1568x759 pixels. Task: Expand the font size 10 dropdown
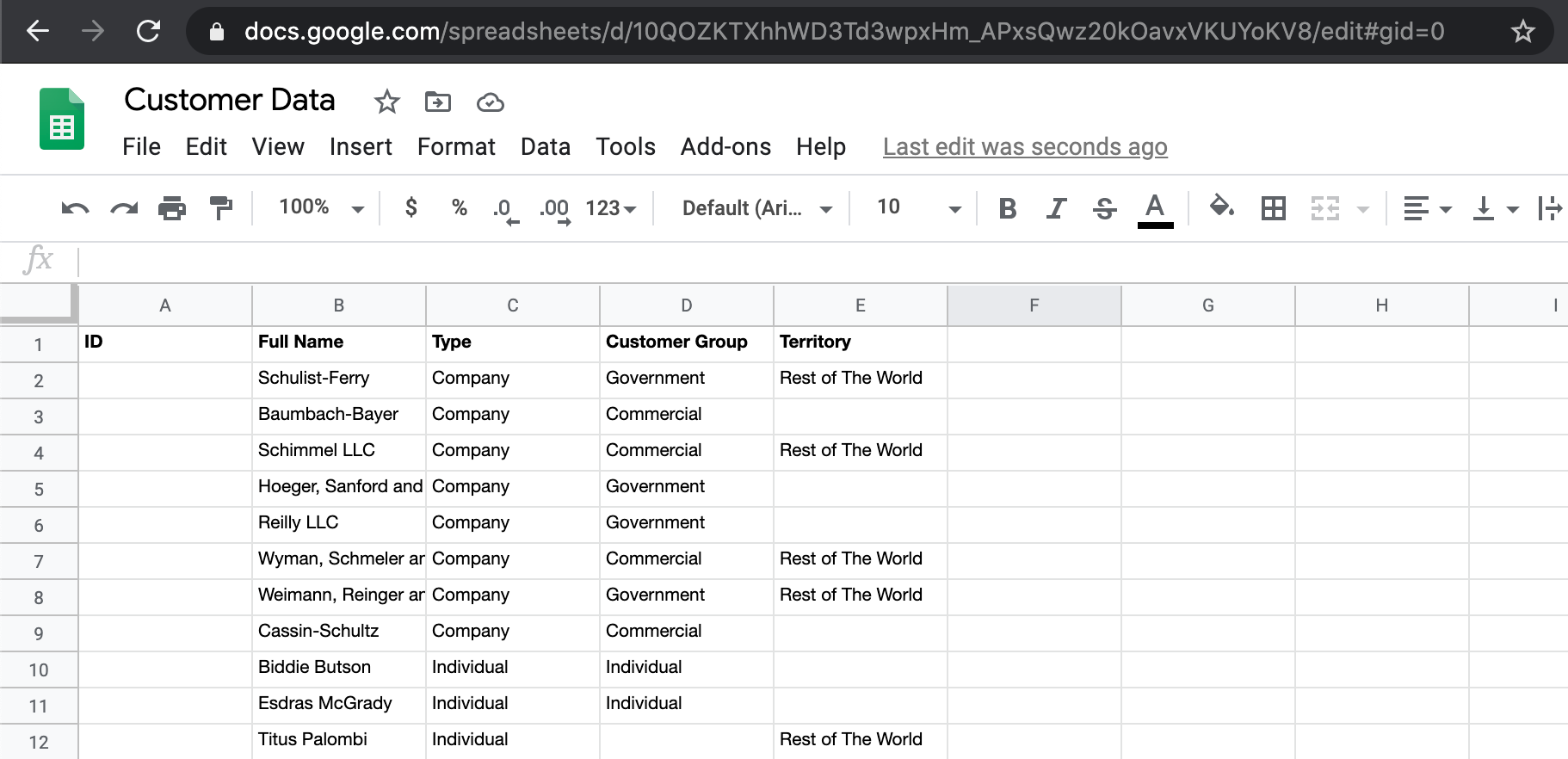point(954,208)
